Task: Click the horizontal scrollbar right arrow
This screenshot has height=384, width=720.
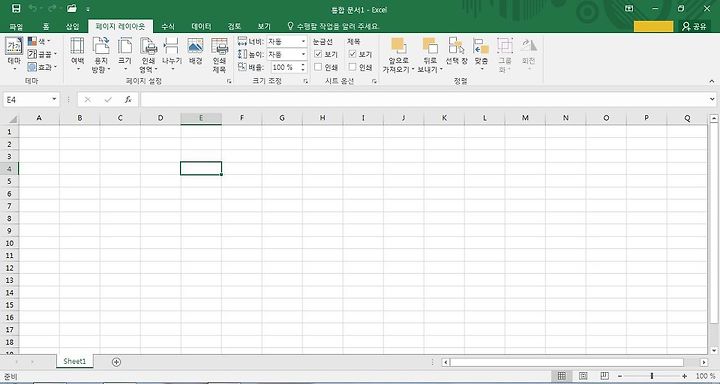Action: point(703,362)
